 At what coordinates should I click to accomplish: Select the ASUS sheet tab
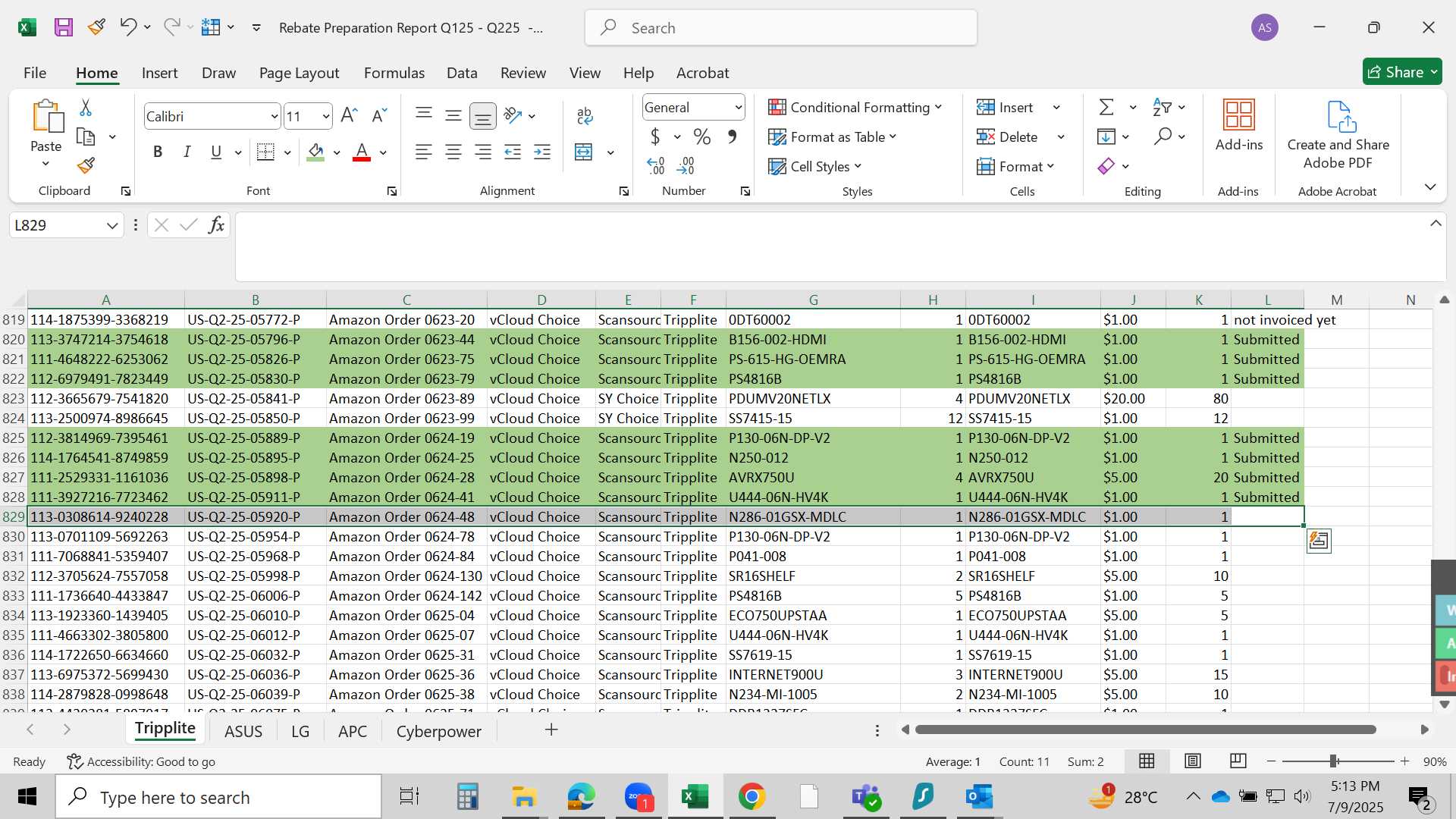coord(243,731)
